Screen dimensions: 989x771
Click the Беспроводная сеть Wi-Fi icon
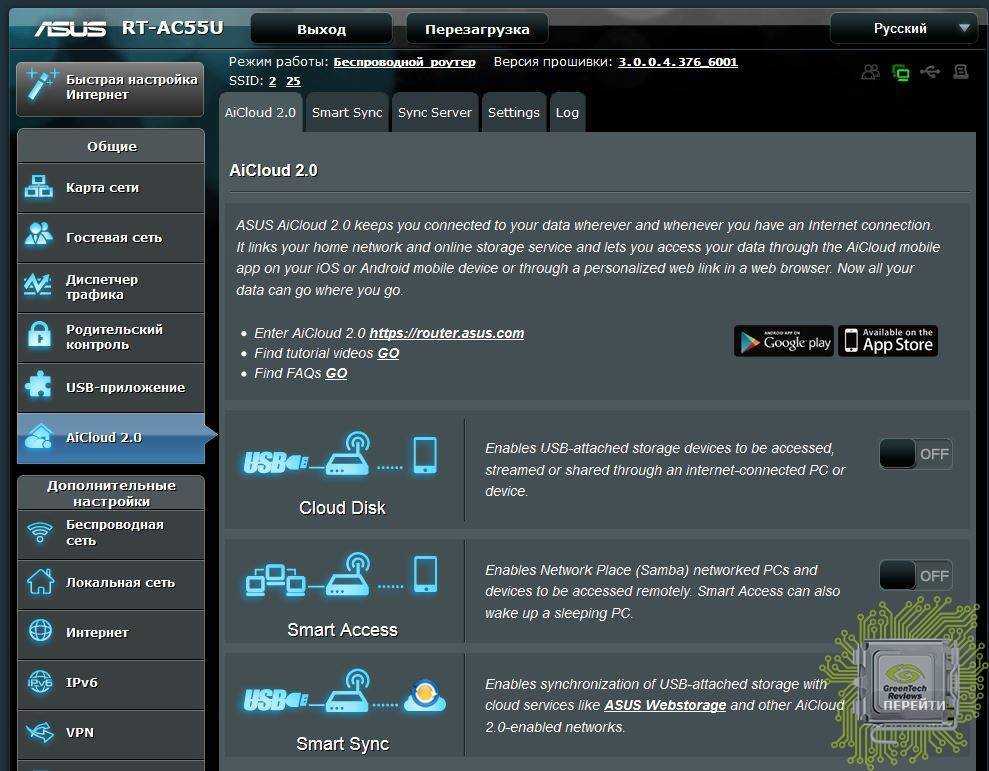point(40,533)
